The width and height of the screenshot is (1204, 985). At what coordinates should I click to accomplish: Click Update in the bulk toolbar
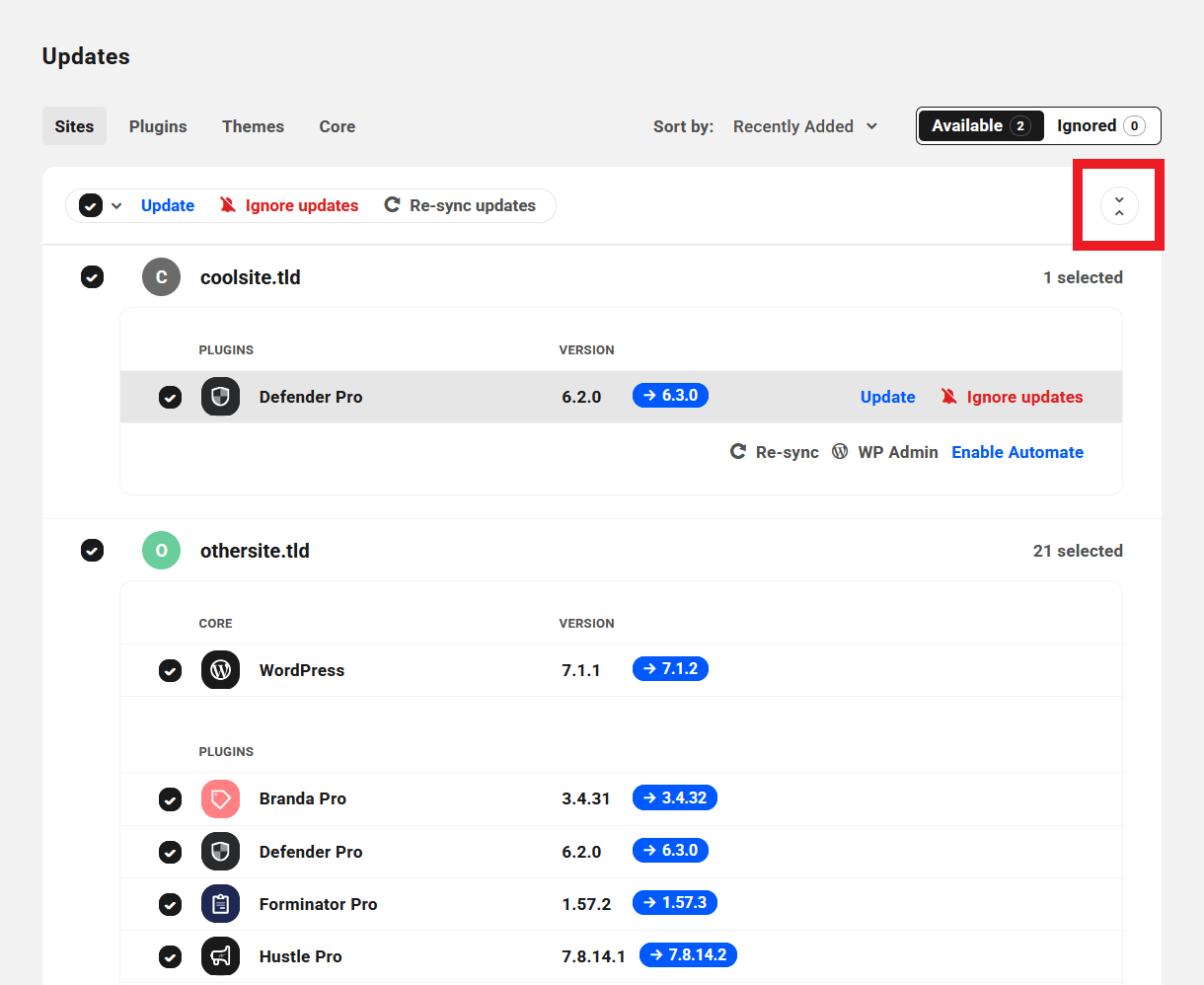click(x=168, y=205)
